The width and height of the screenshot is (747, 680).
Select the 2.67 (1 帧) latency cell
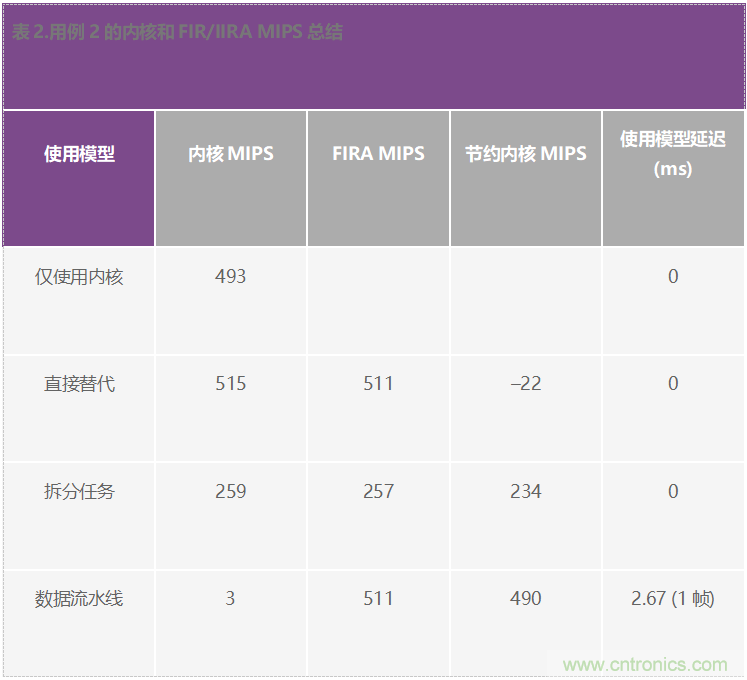coord(673,599)
